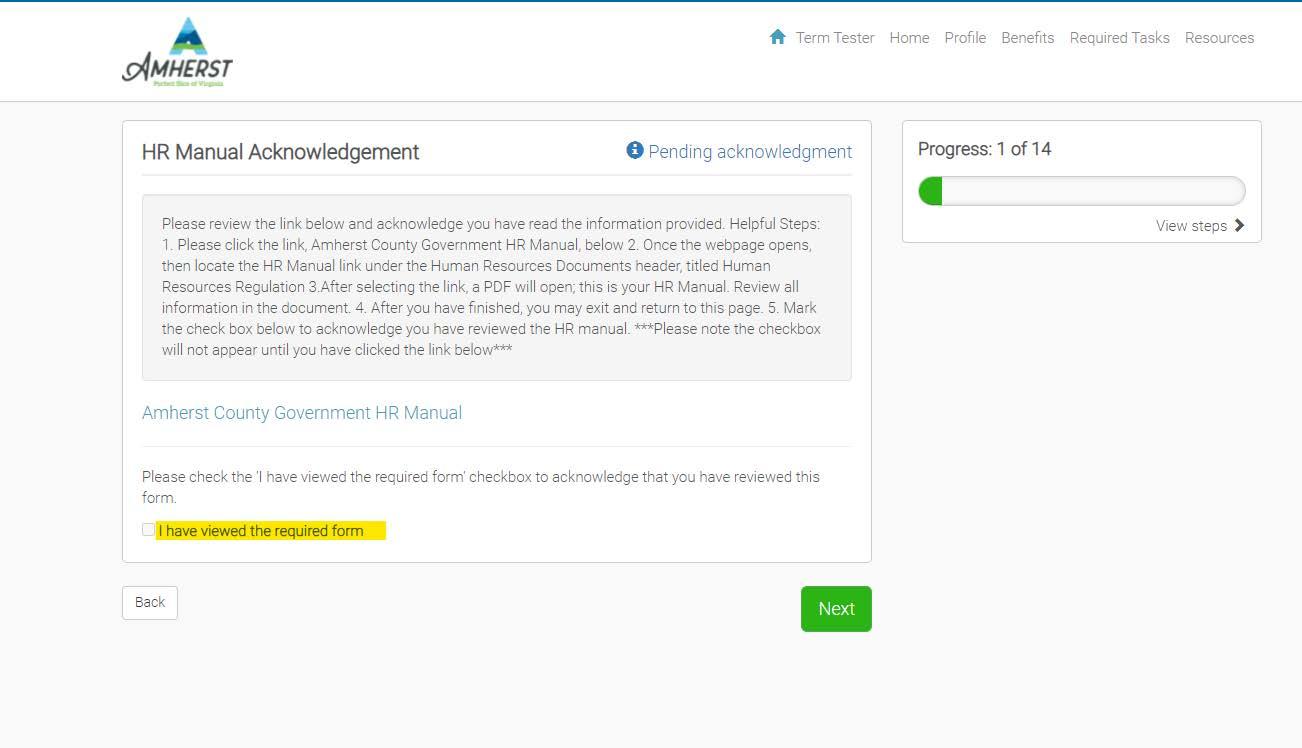Click the Back button
1302x748 pixels.
150,603
